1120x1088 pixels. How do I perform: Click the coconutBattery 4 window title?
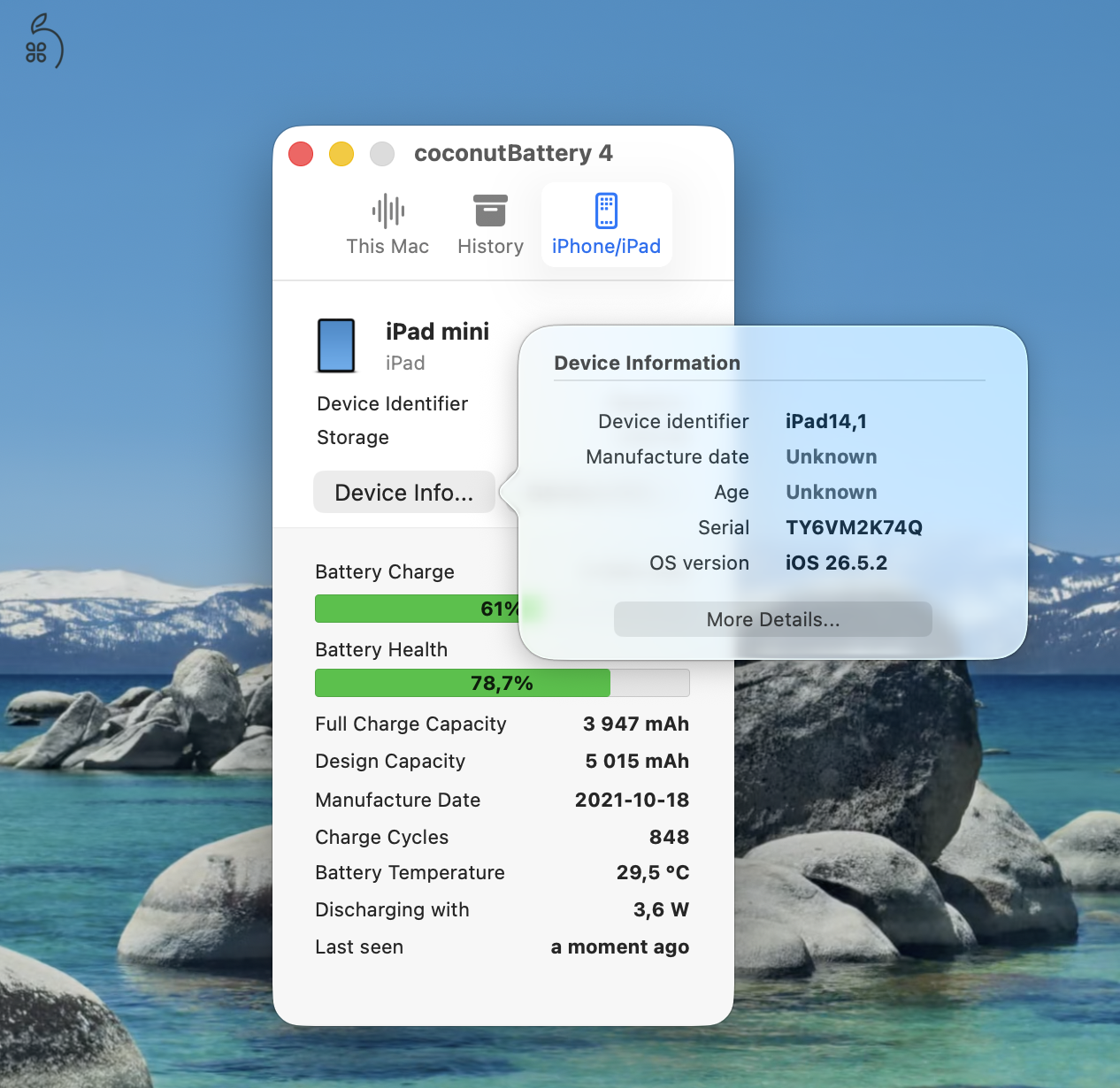click(x=513, y=153)
